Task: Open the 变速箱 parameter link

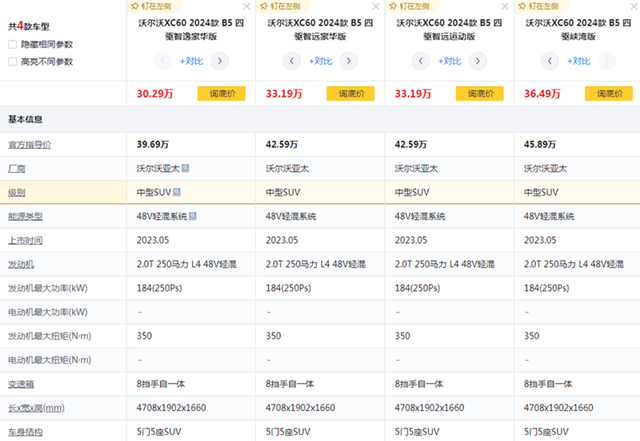Action: pyautogui.click(x=21, y=384)
